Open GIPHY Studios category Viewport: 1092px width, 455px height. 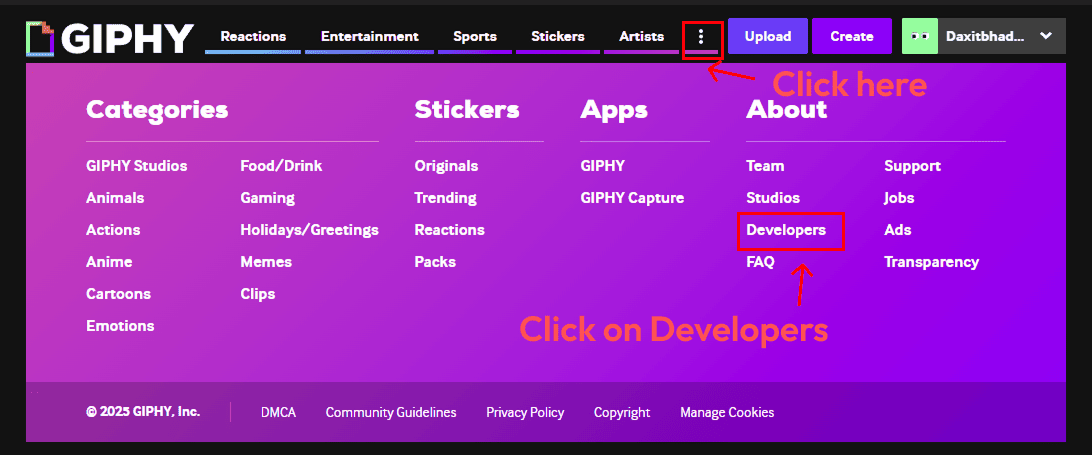[x=136, y=166]
